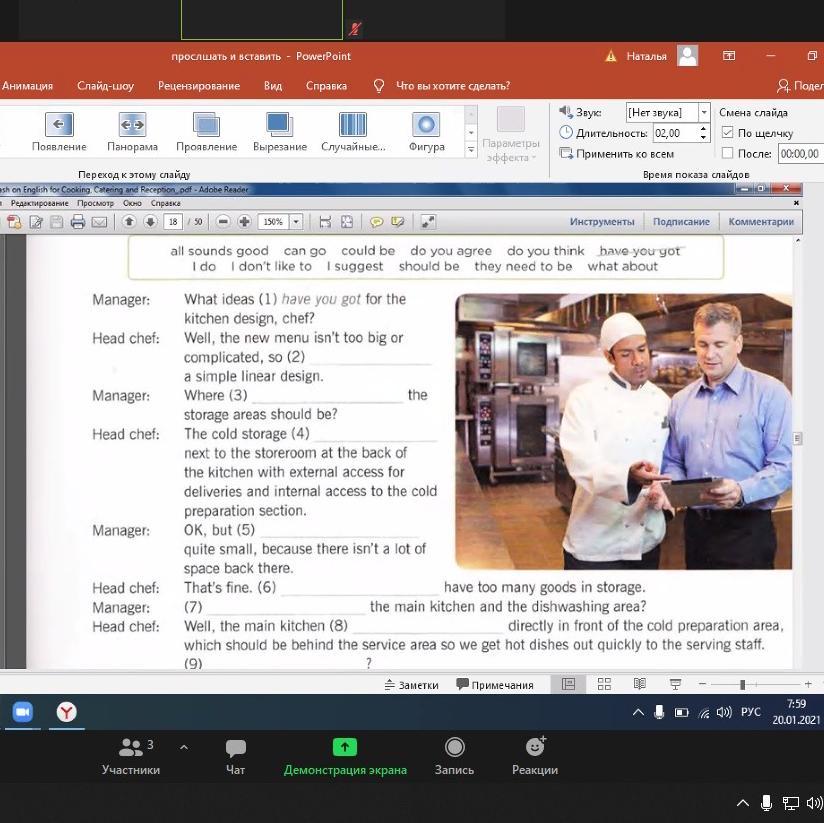Open Zoom chat (Чат)
824x823 pixels.
(x=236, y=756)
